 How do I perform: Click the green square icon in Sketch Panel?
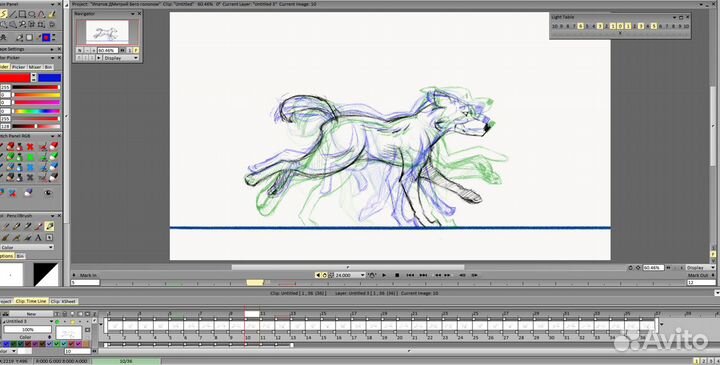(x=30, y=157)
